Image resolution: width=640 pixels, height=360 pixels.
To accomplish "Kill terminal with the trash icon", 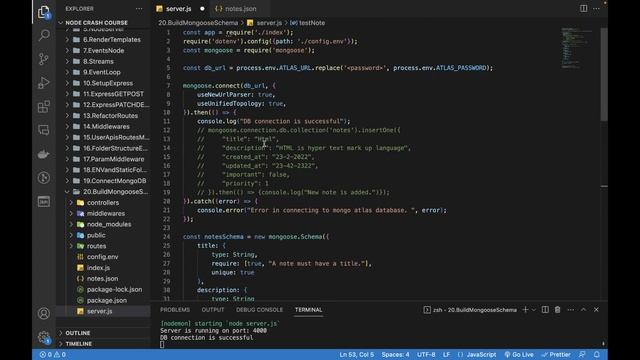I will (558, 310).
